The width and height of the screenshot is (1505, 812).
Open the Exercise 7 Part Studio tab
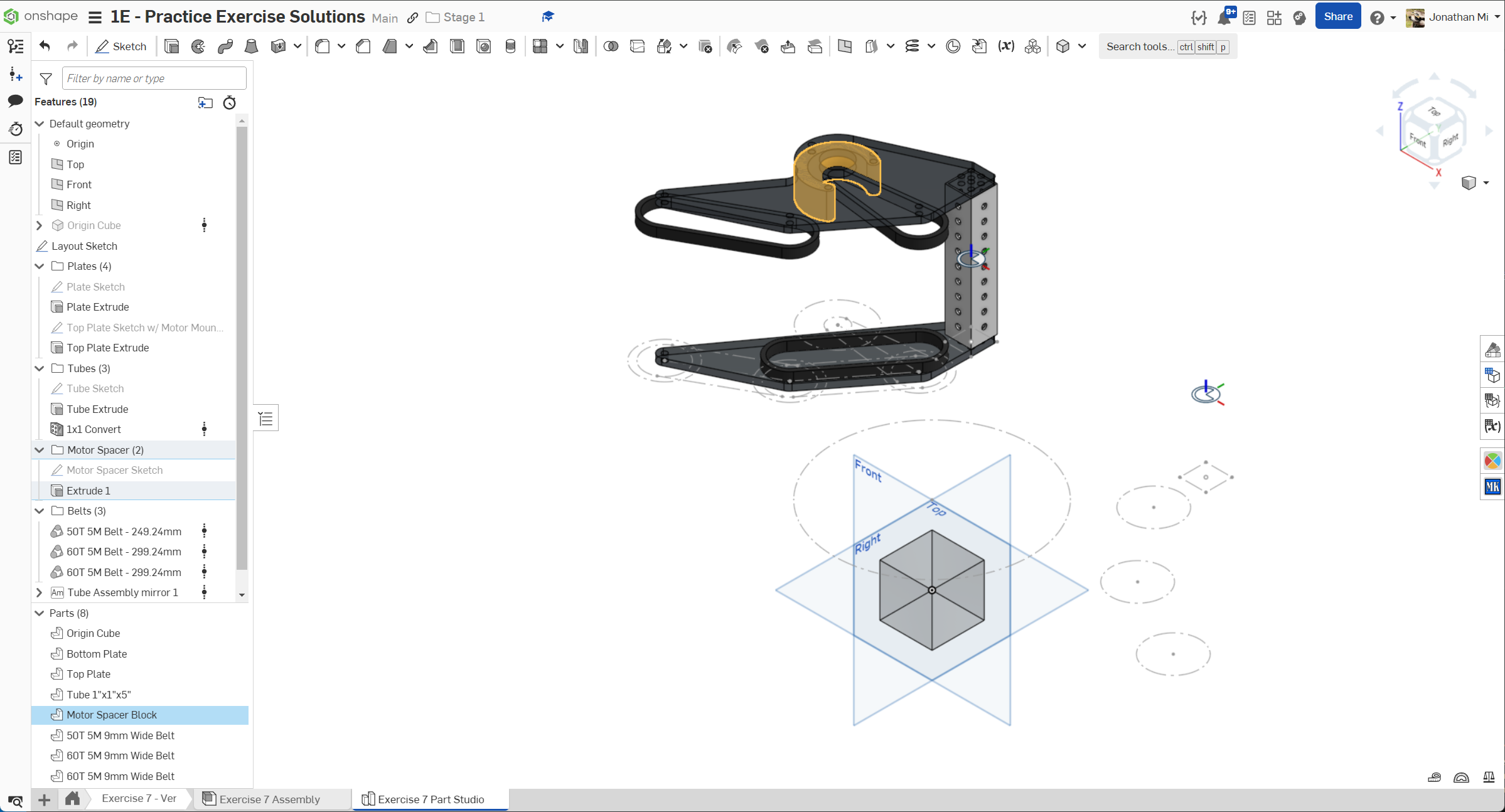[431, 799]
